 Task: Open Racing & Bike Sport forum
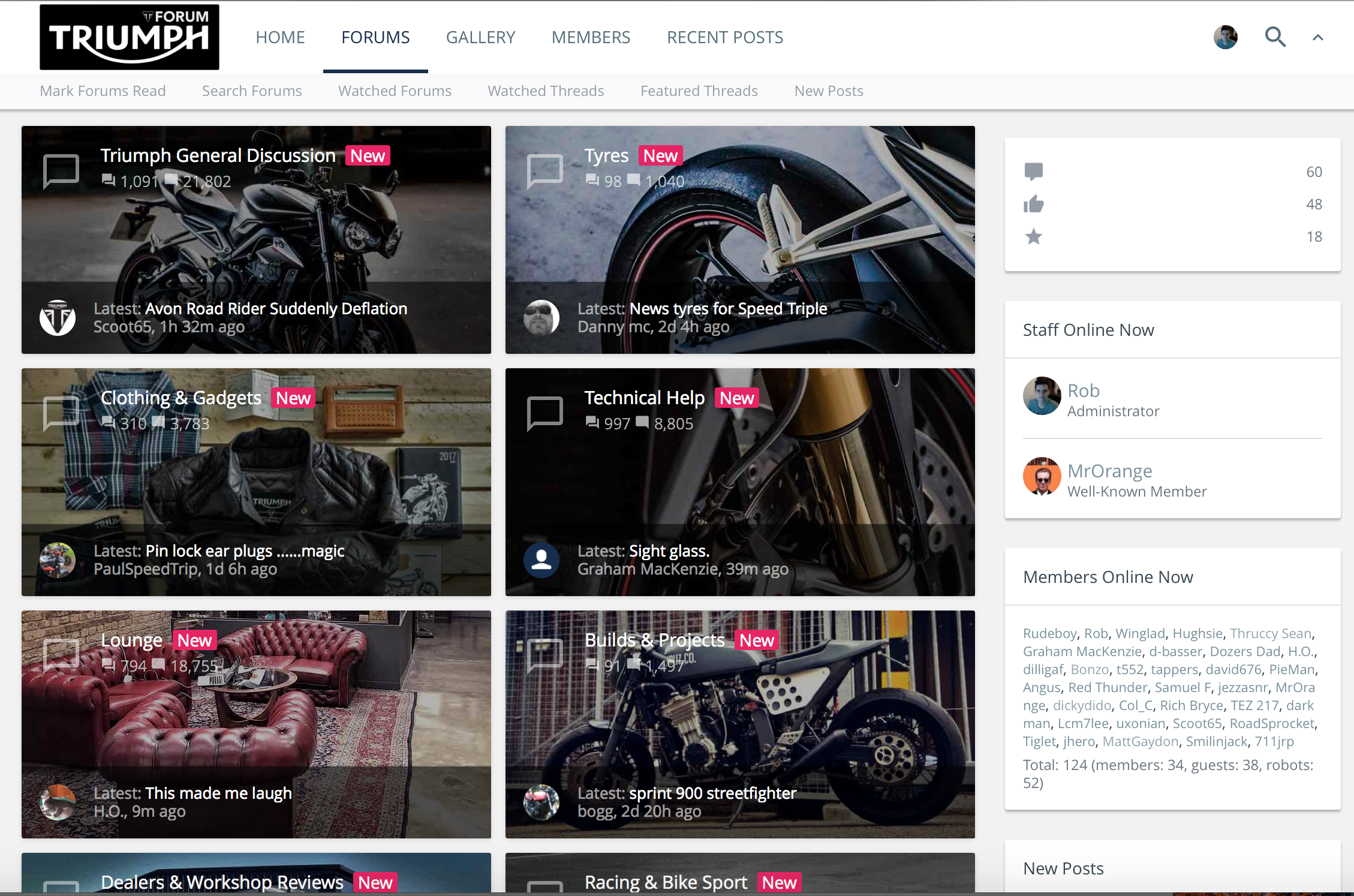pyautogui.click(x=666, y=882)
